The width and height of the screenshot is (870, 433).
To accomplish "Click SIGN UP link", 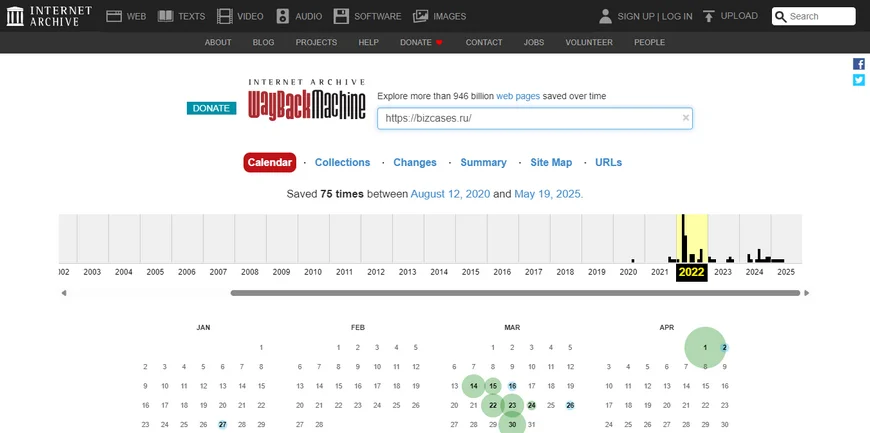I will point(636,17).
